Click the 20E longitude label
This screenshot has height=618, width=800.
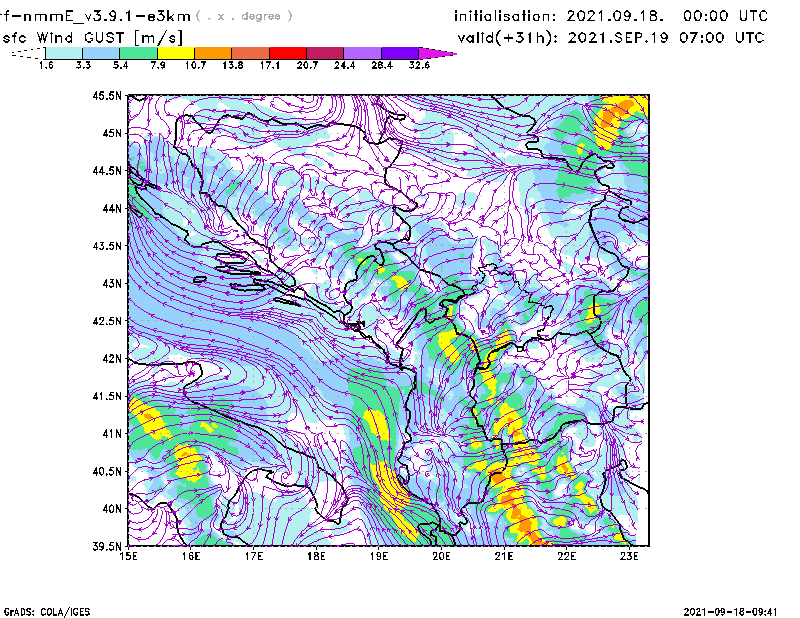coord(441,556)
